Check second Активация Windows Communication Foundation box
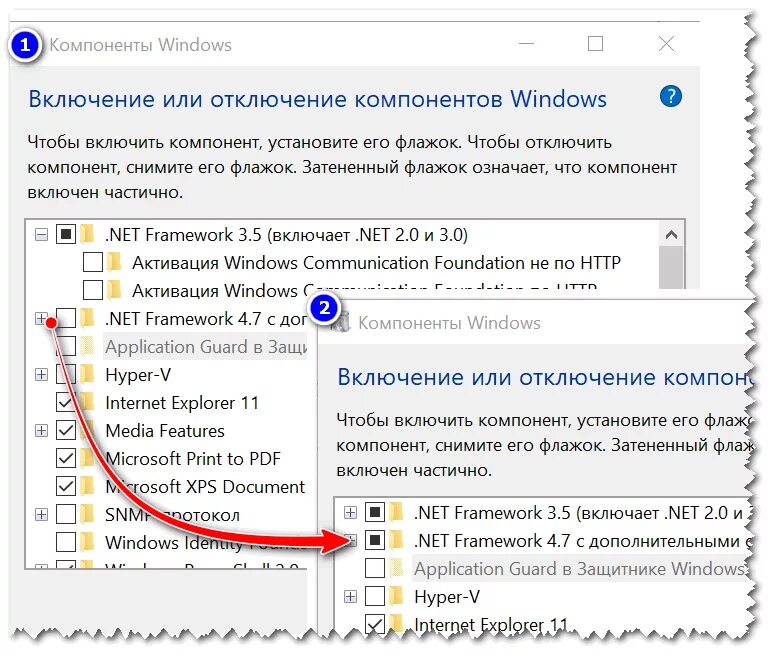 [93, 290]
